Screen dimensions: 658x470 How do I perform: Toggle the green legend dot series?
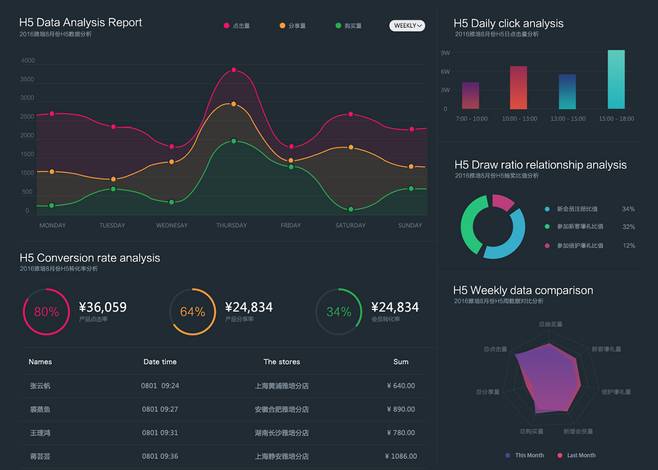(x=338, y=25)
